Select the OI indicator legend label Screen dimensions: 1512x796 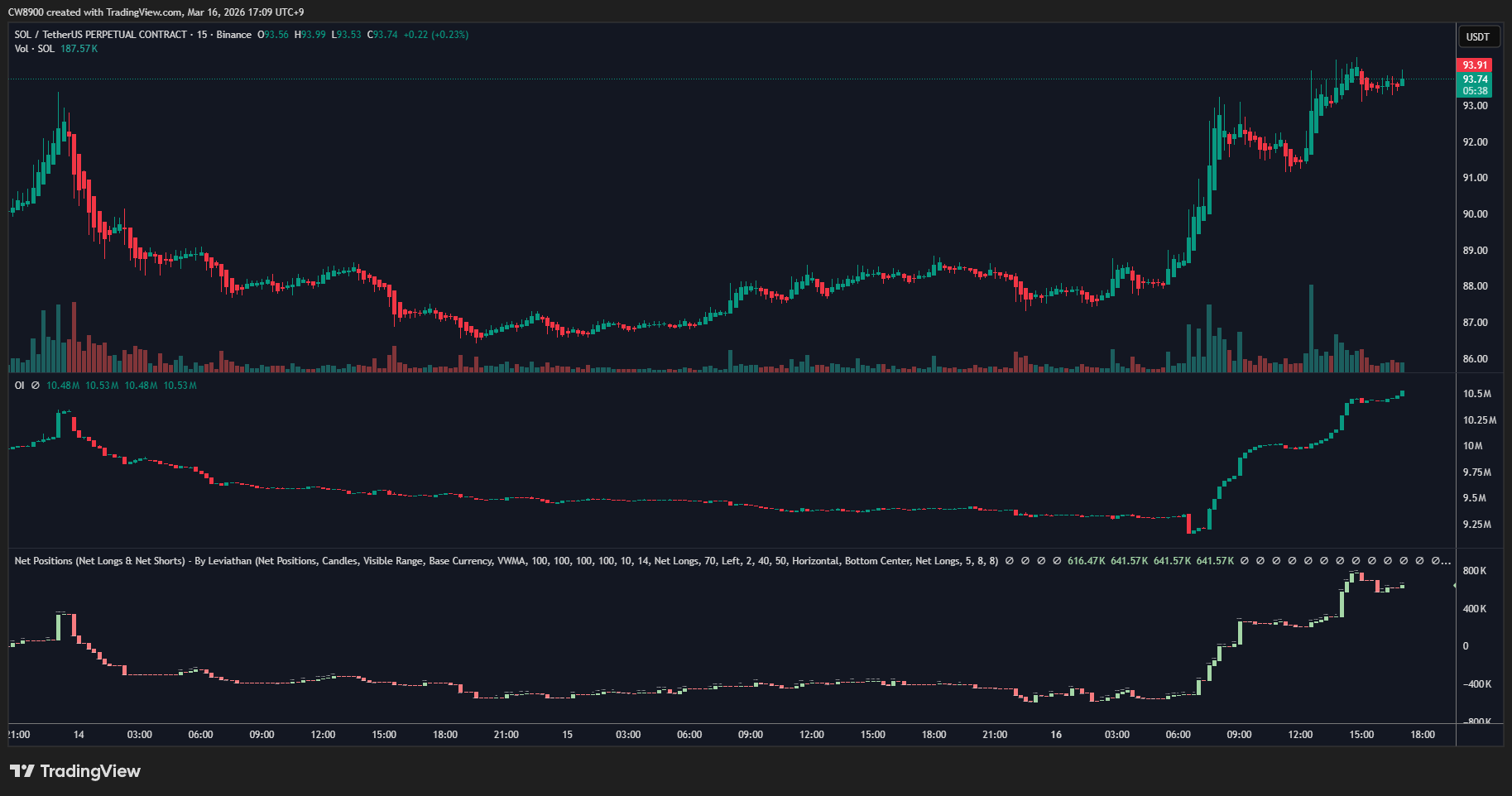click(20, 386)
